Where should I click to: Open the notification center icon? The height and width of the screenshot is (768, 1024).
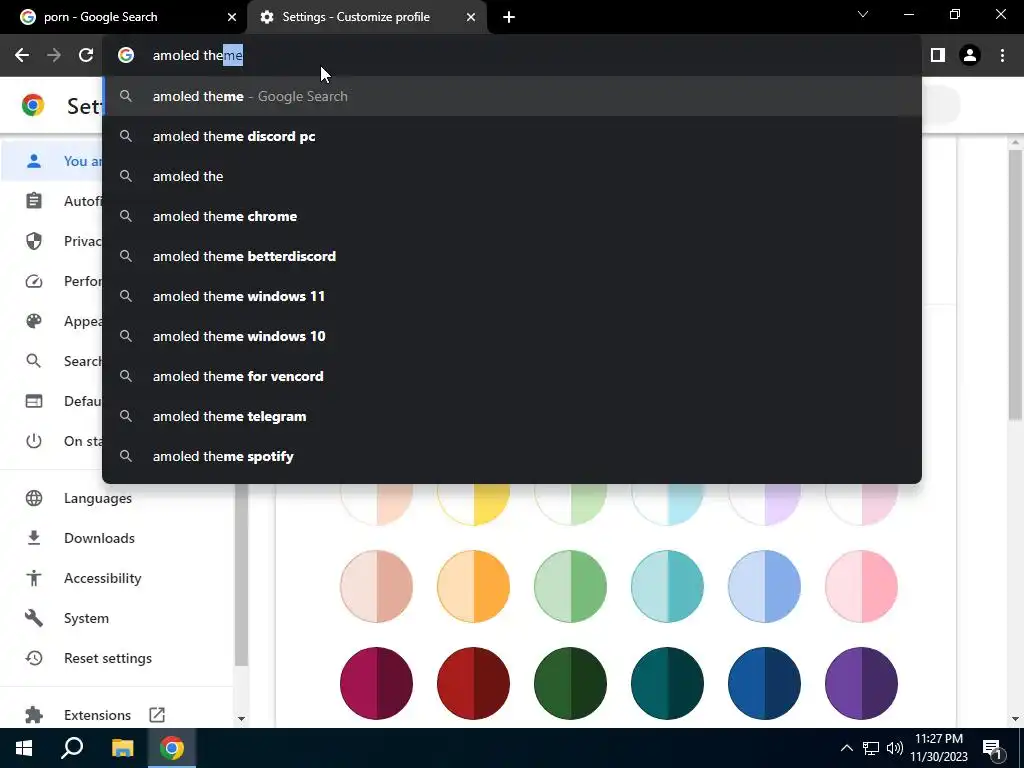tap(993, 748)
